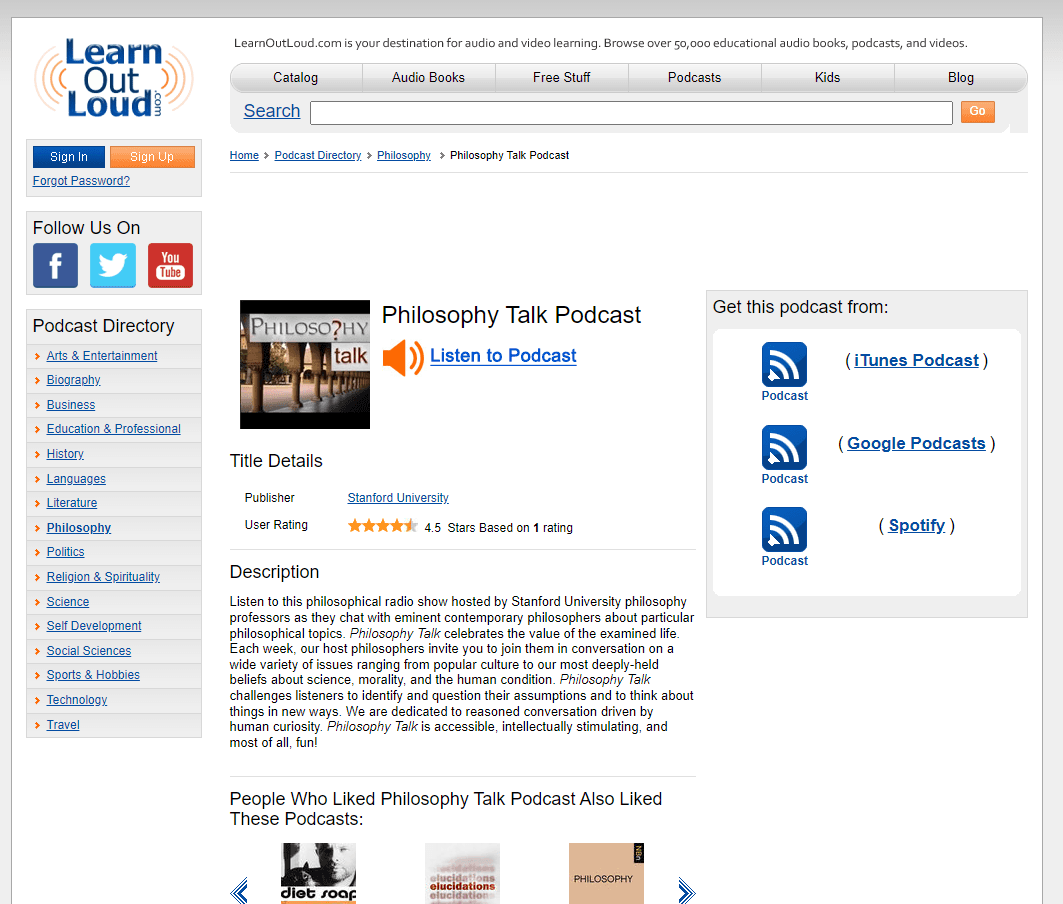
Task: Click the podcast RSS icon beside Google Podcasts
Action: tap(784, 448)
